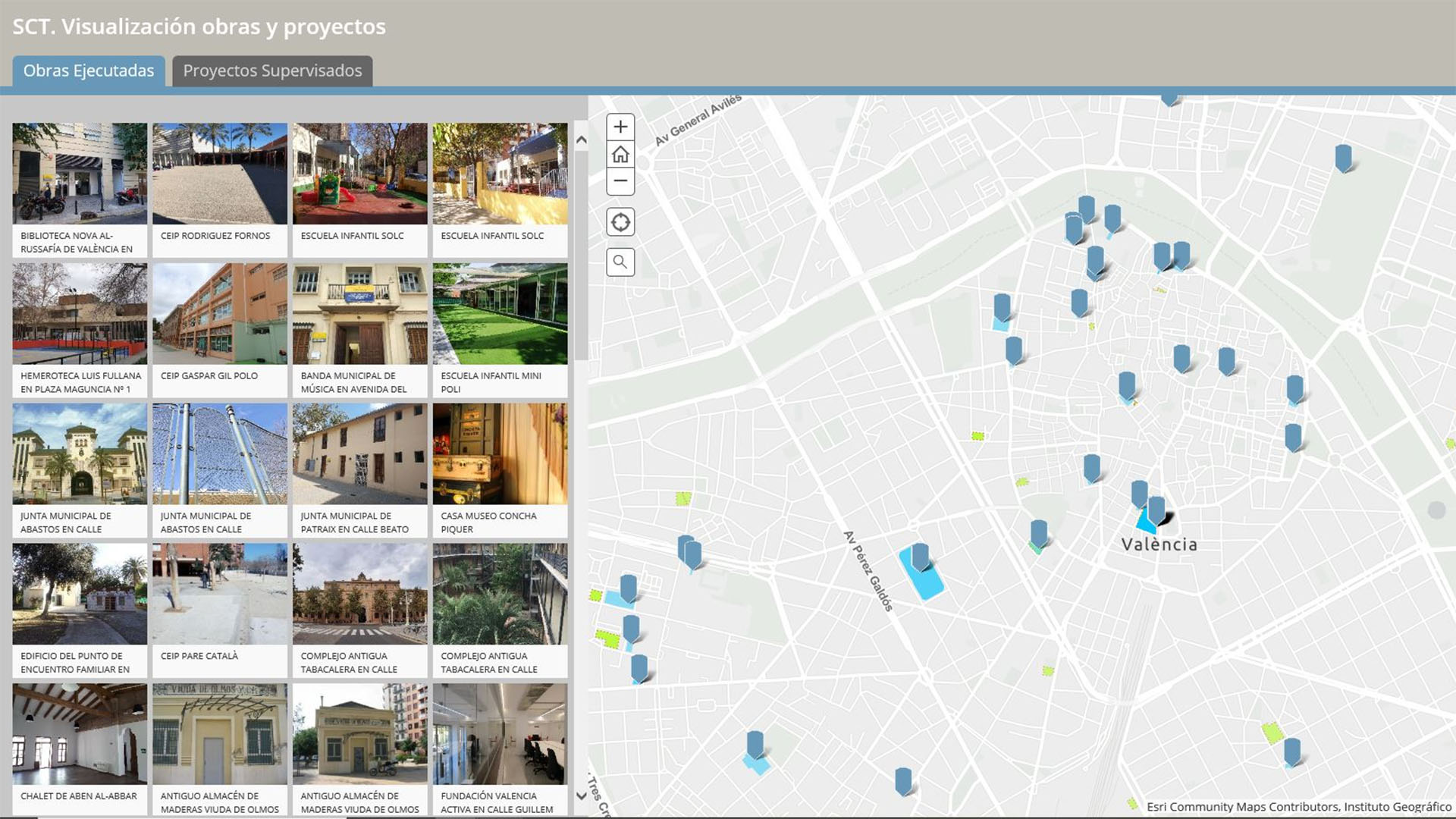Select Escuela Infantil Mini Poli card

click(x=500, y=331)
